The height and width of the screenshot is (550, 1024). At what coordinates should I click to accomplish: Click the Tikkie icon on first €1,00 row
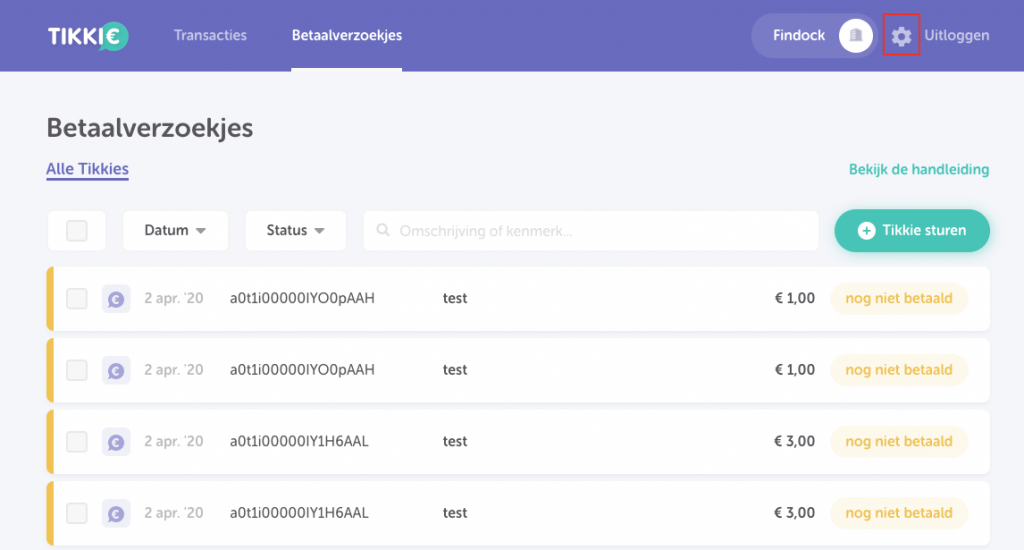pos(116,298)
